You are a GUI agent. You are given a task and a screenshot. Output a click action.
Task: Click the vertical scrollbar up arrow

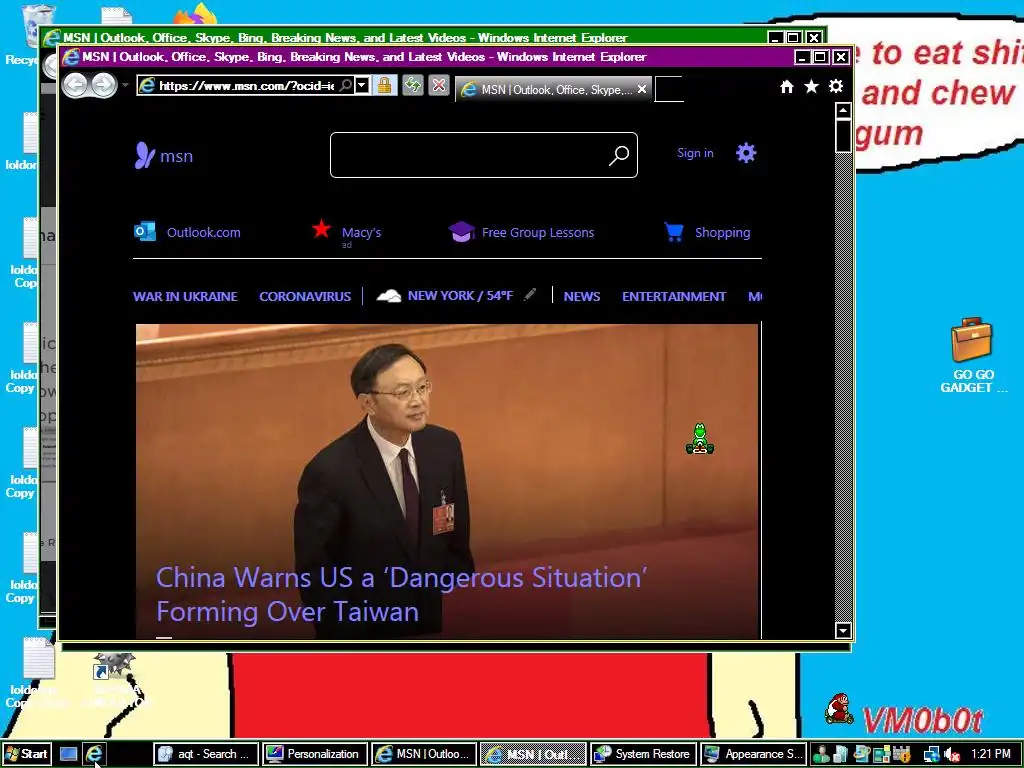[843, 110]
